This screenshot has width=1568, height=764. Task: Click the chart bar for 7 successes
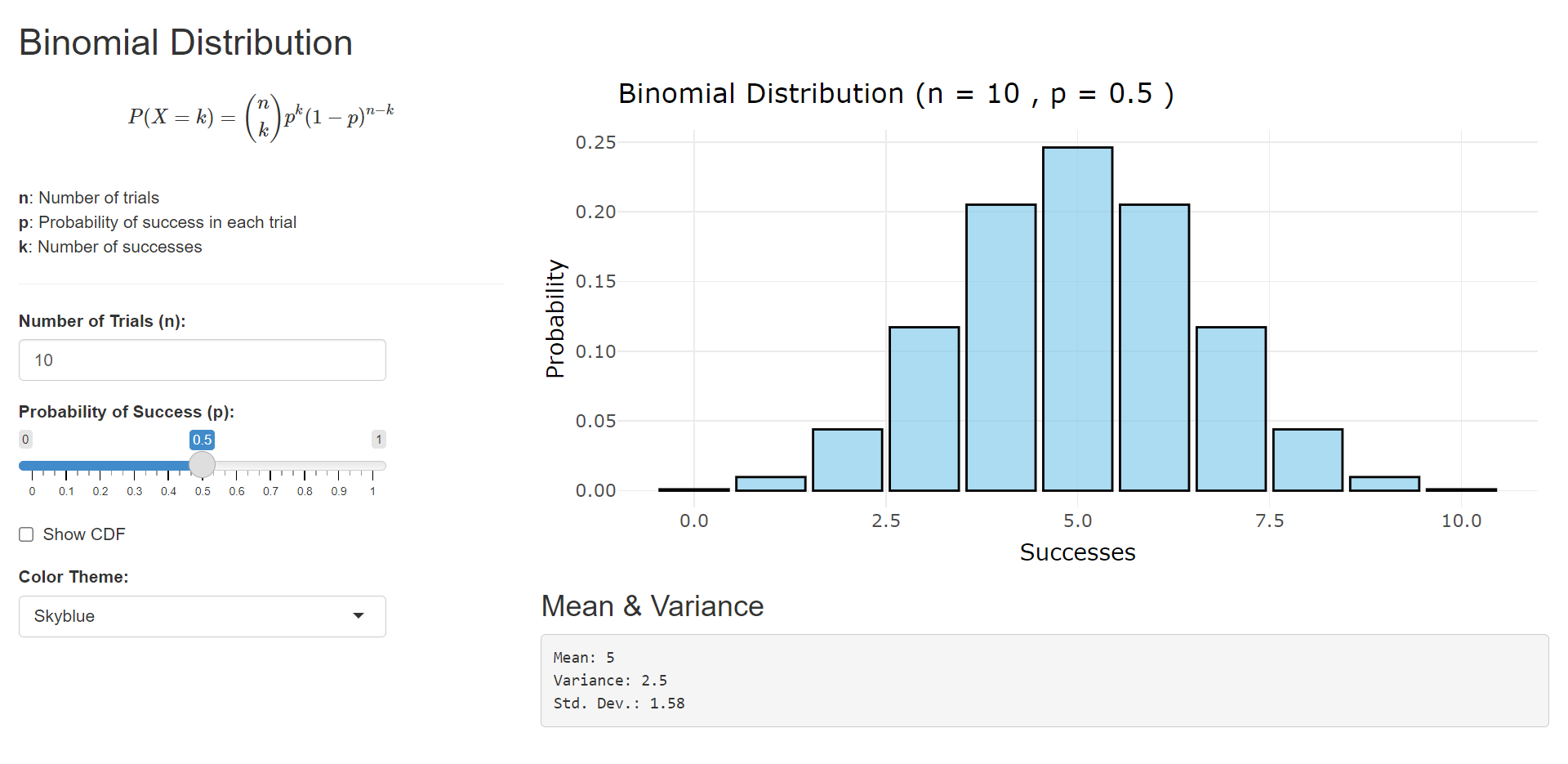pyautogui.click(x=1231, y=409)
